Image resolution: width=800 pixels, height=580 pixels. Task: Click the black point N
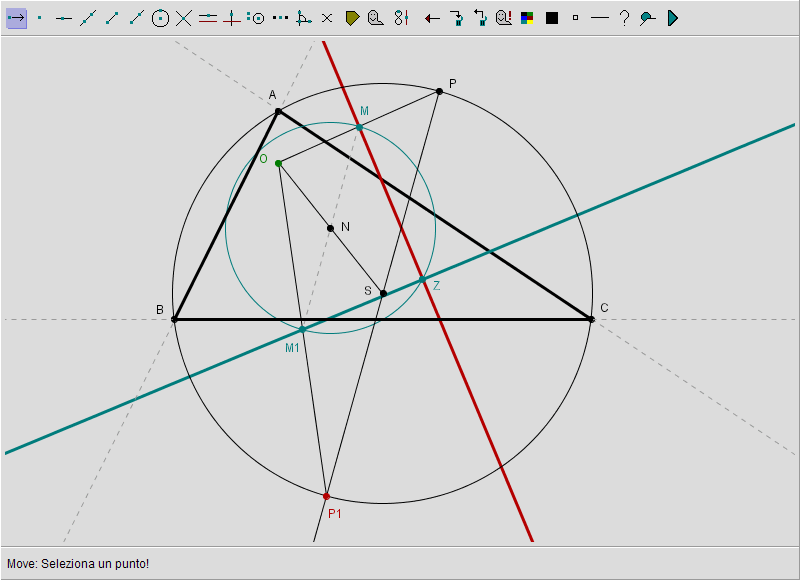[331, 228]
